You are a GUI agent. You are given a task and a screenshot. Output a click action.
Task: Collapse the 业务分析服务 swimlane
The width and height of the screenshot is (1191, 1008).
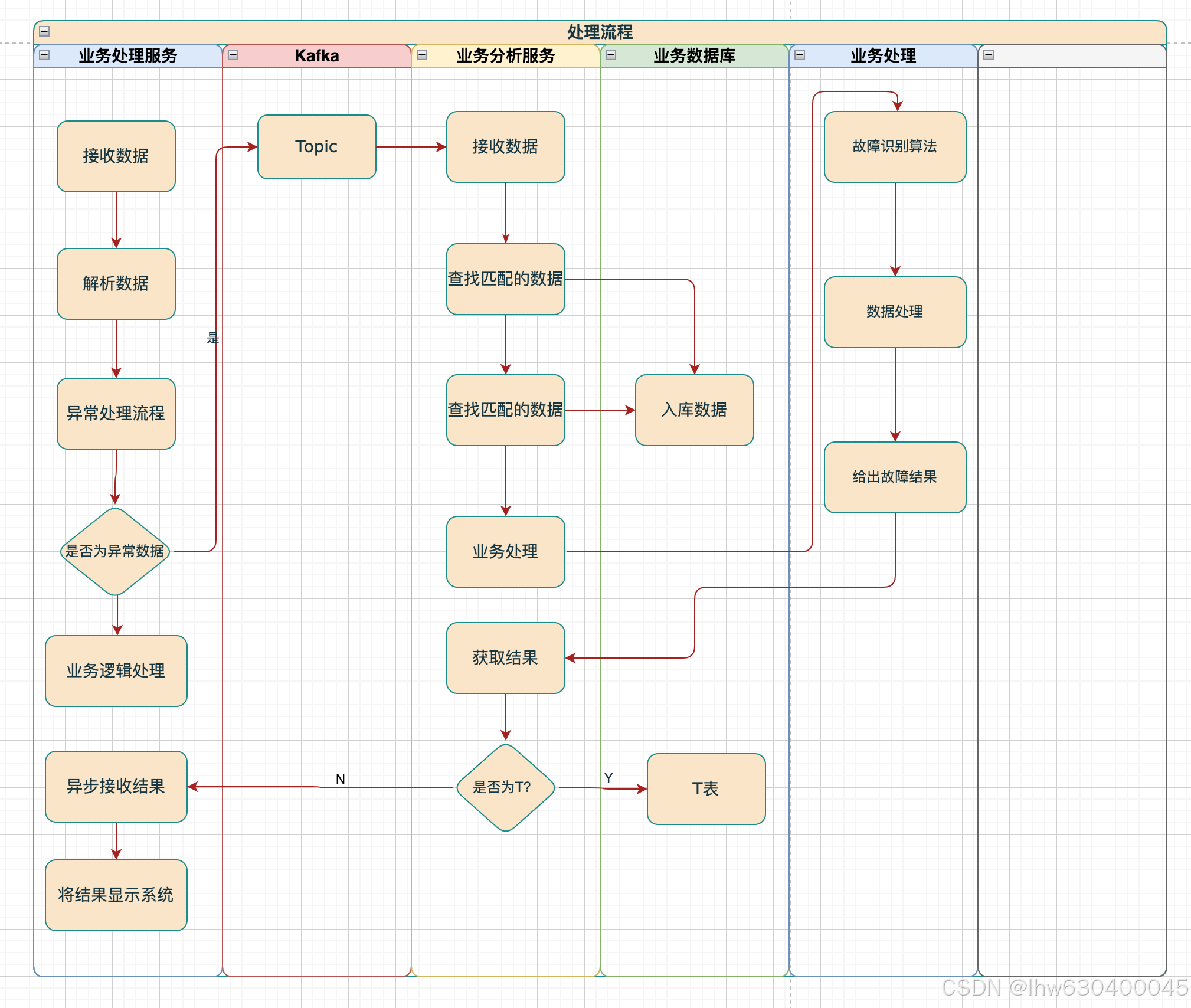point(422,55)
